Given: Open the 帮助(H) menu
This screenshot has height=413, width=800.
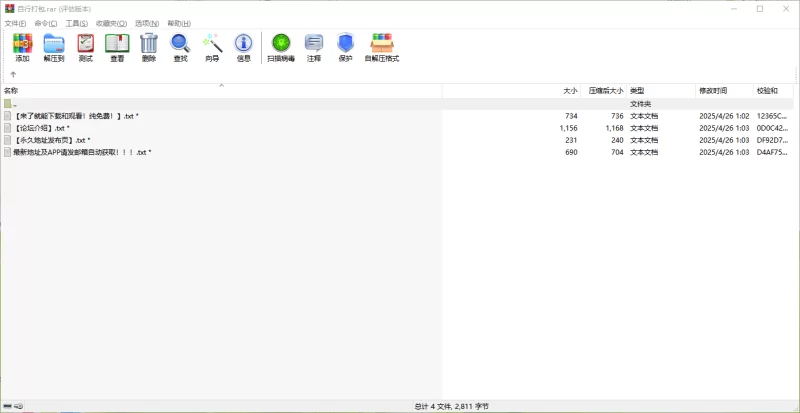Looking at the screenshot, I should pyautogui.click(x=179, y=23).
